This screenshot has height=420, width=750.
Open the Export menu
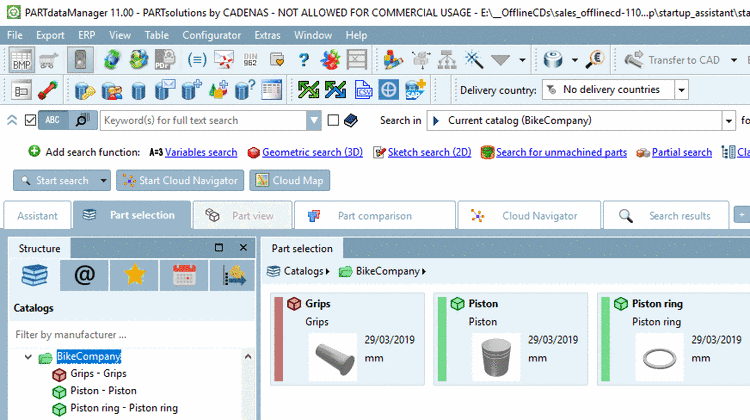(50, 35)
